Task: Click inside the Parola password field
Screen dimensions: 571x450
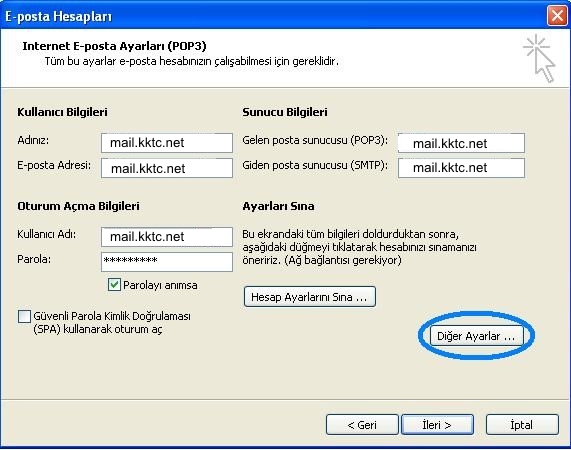Action: 167,262
